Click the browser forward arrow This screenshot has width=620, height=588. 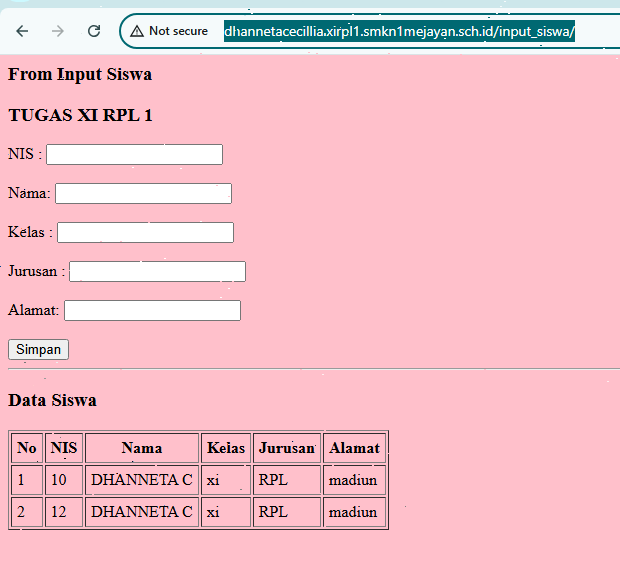[x=58, y=31]
